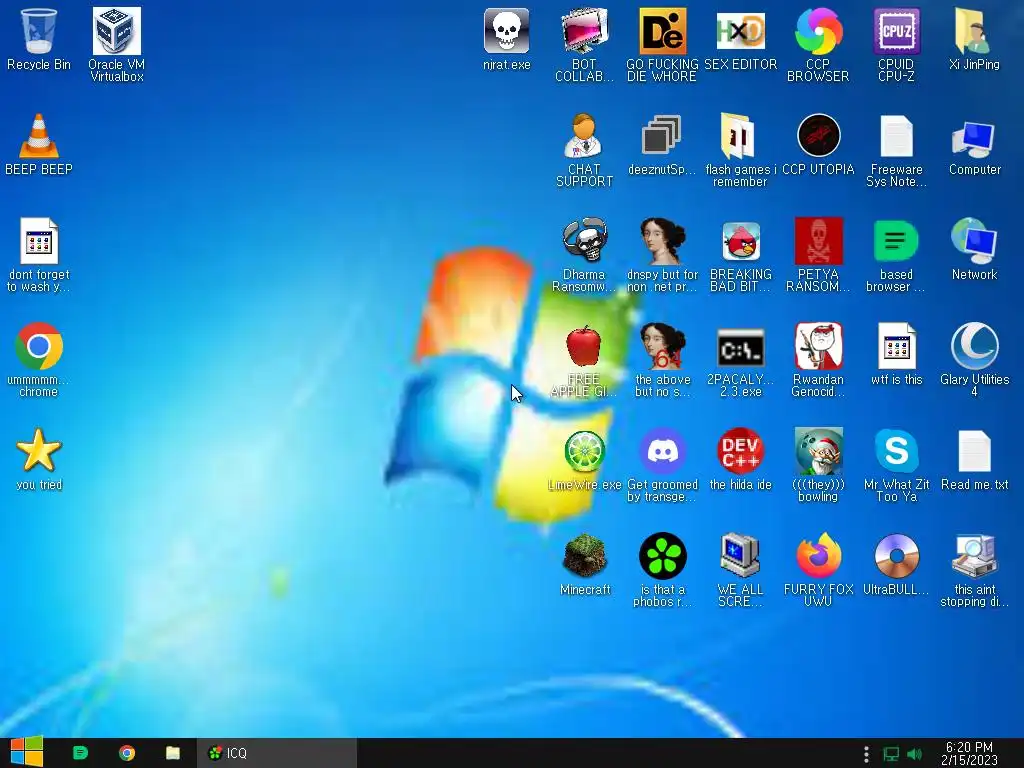
Task: Launch FURRY FOX UWU Firefox icon
Action: pos(818,556)
